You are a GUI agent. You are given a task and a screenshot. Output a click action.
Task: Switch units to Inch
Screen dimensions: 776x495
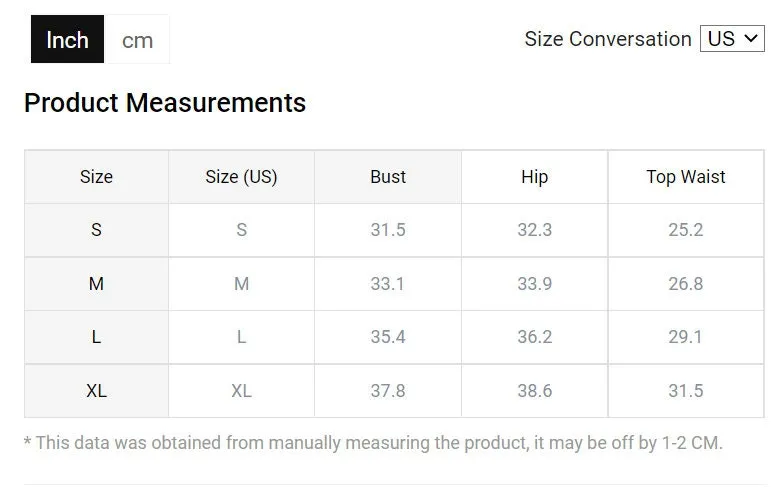(67, 39)
